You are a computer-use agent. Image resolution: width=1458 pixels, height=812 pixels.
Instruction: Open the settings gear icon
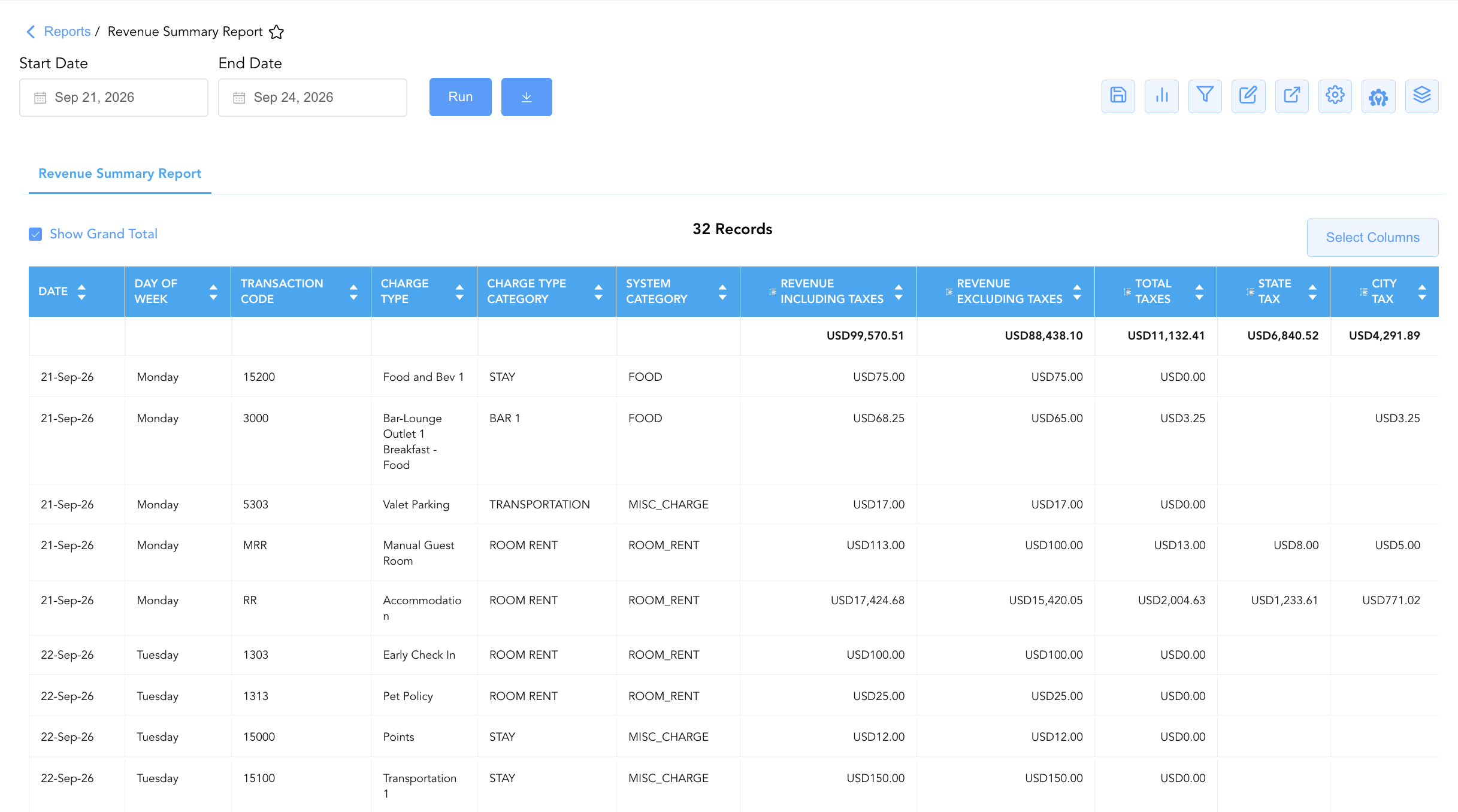point(1335,96)
